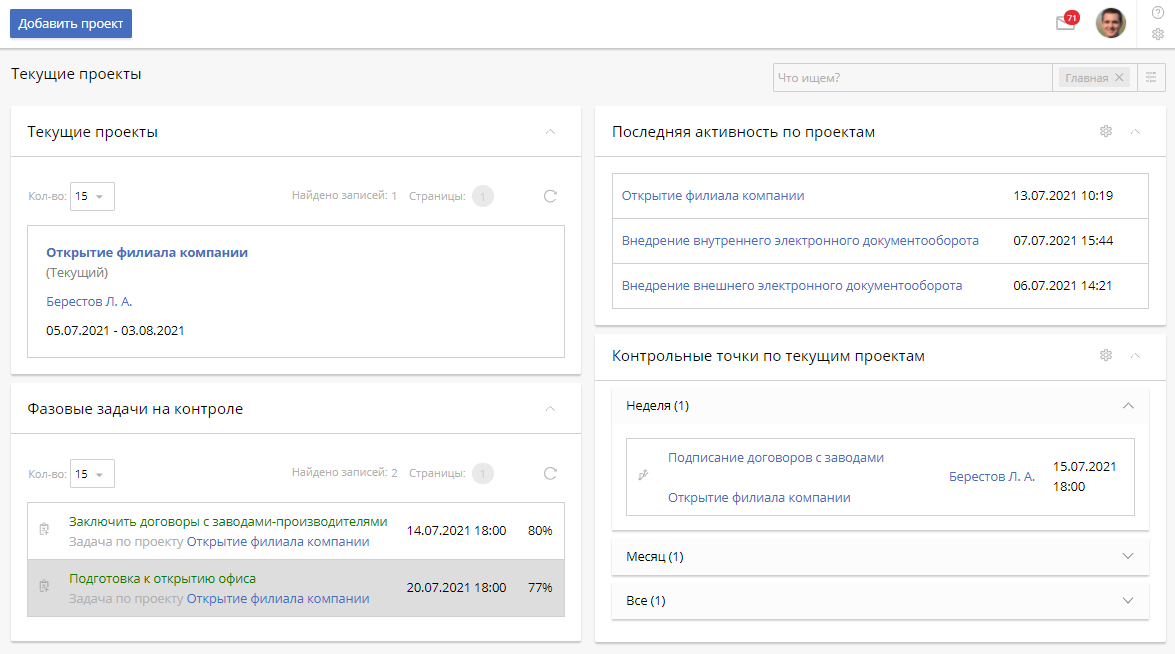
Task: Expand the Месяц (1) section
Action: coord(1128,556)
